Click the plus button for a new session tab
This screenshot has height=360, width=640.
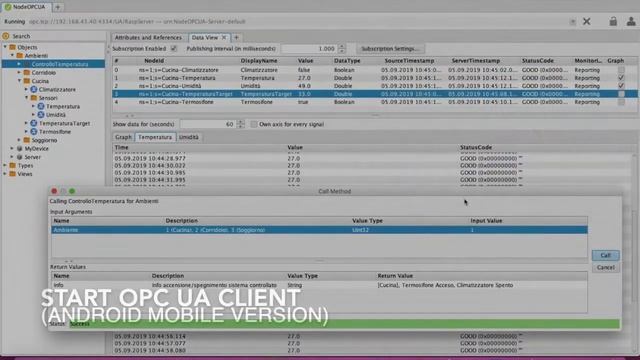58,7
